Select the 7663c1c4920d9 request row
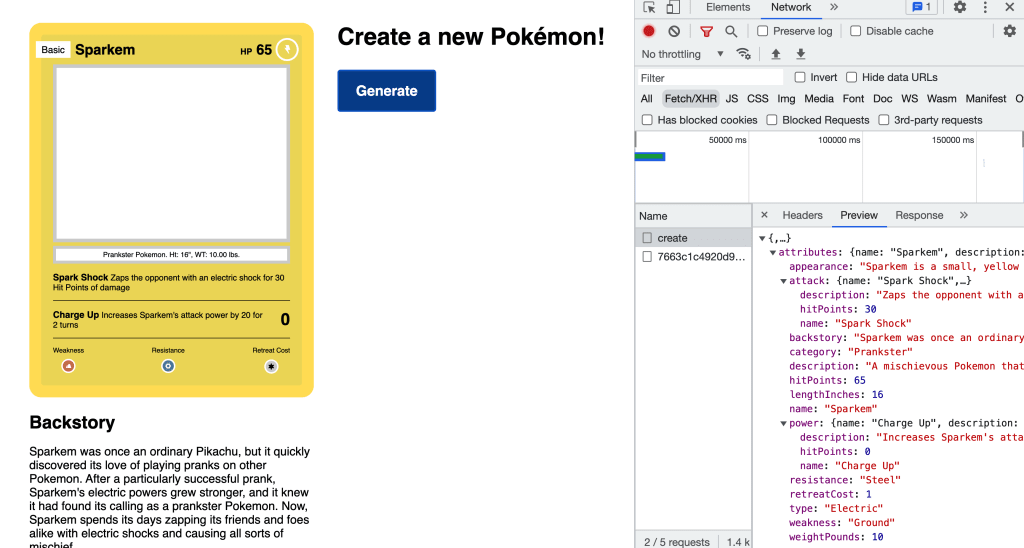The image size is (1024, 548). coord(694,257)
